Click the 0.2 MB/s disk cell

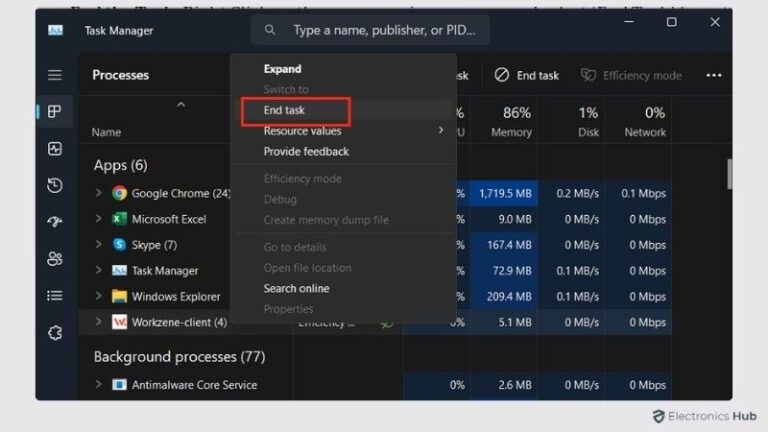click(x=572, y=193)
